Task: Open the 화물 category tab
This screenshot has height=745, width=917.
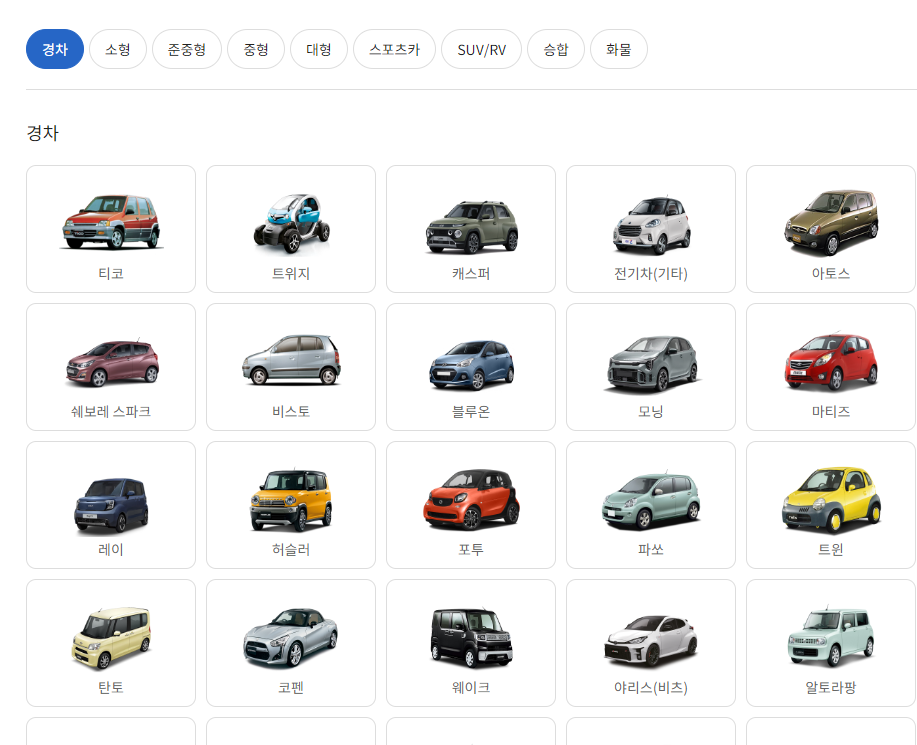Action: coord(618,49)
